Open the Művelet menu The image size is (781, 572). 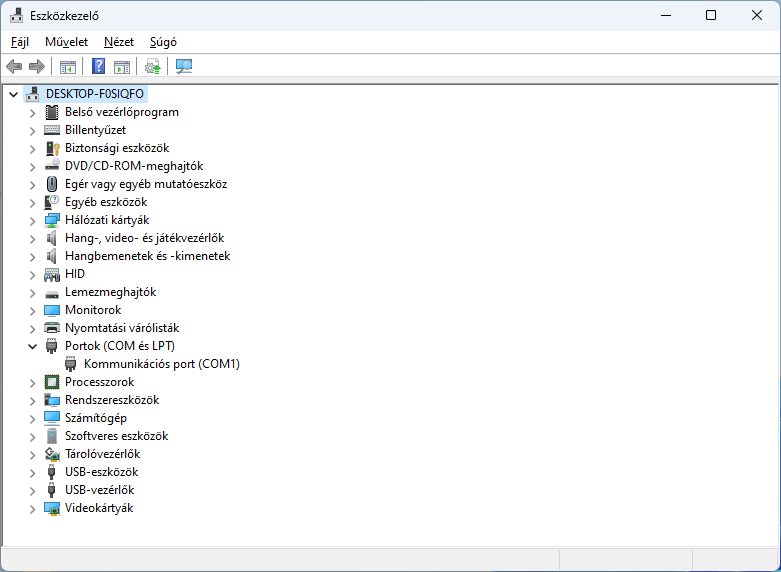pyautogui.click(x=66, y=42)
